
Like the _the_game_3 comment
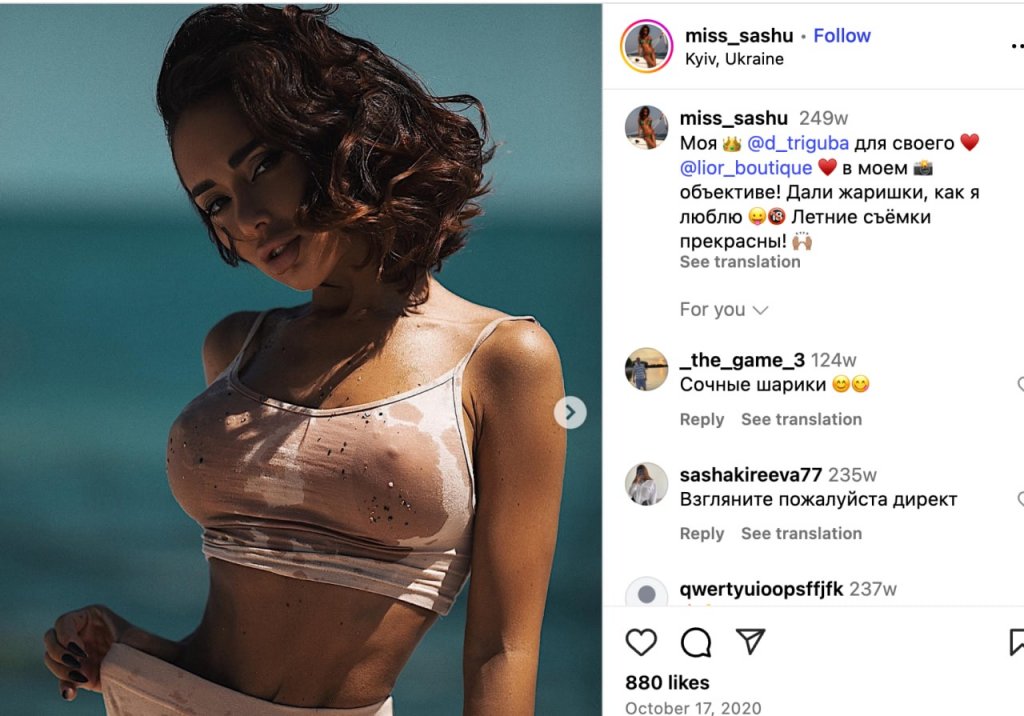1021,384
